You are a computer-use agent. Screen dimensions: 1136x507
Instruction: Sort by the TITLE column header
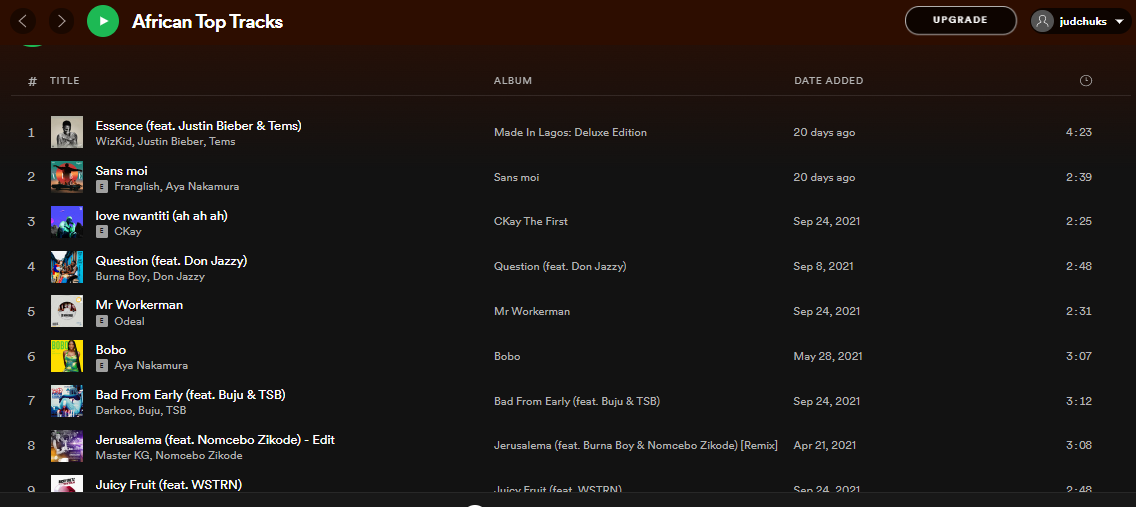(x=65, y=81)
